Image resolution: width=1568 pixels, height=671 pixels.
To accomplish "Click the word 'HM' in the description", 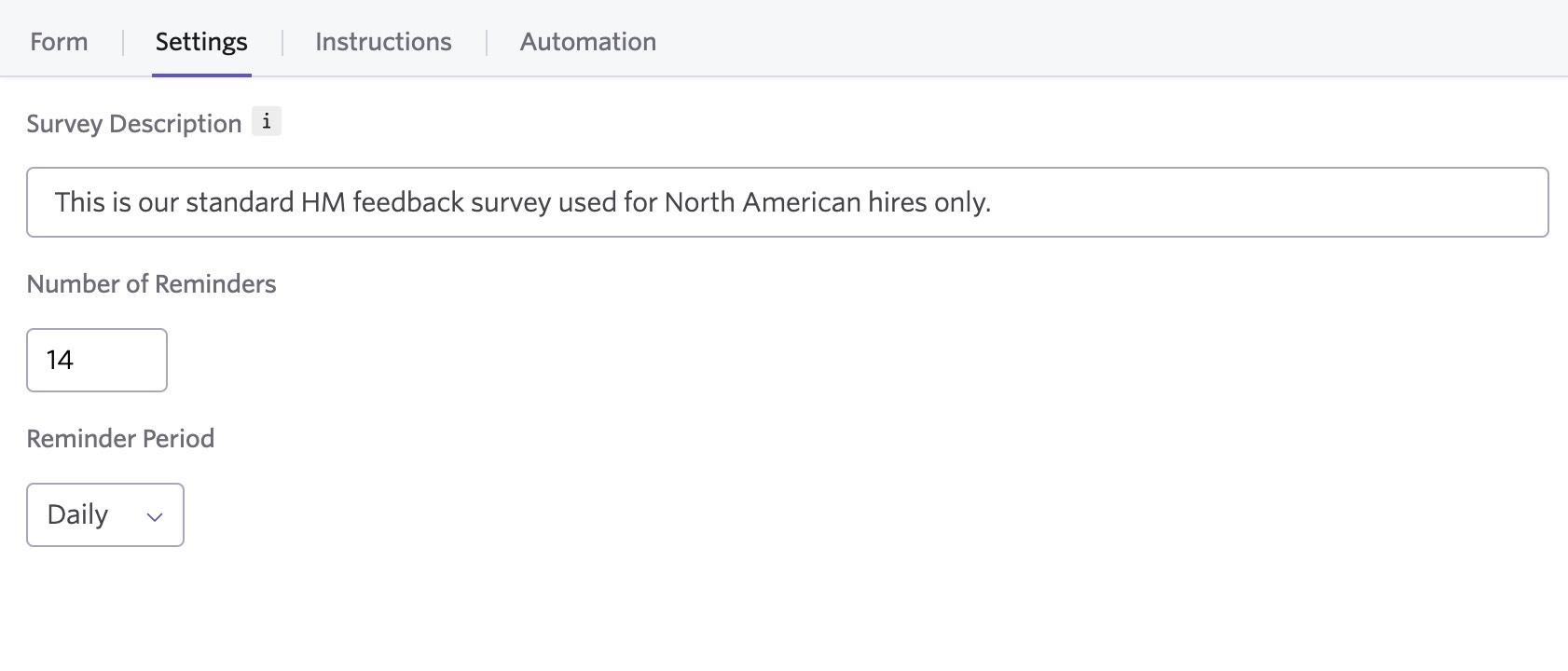I will coord(323,202).
